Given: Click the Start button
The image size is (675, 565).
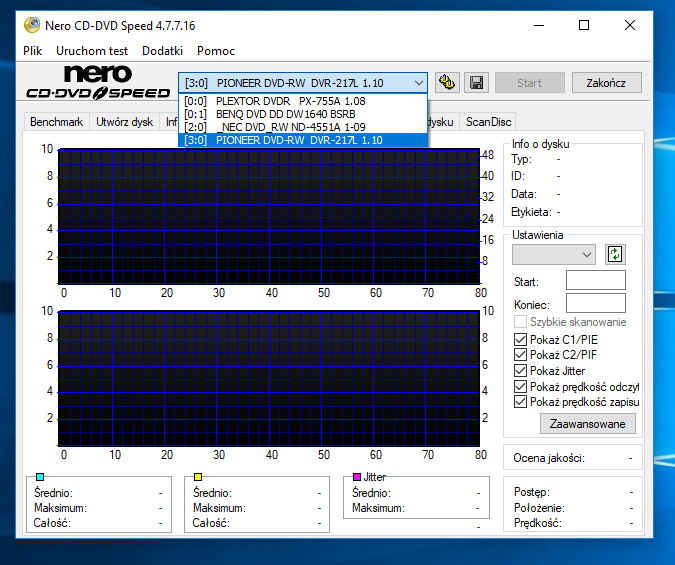Looking at the screenshot, I should [x=529, y=83].
